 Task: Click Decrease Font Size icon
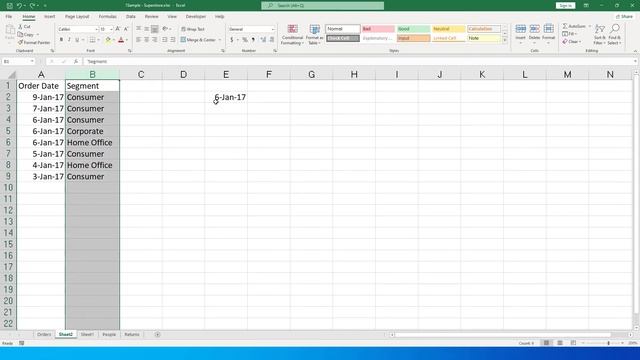click(126, 29)
